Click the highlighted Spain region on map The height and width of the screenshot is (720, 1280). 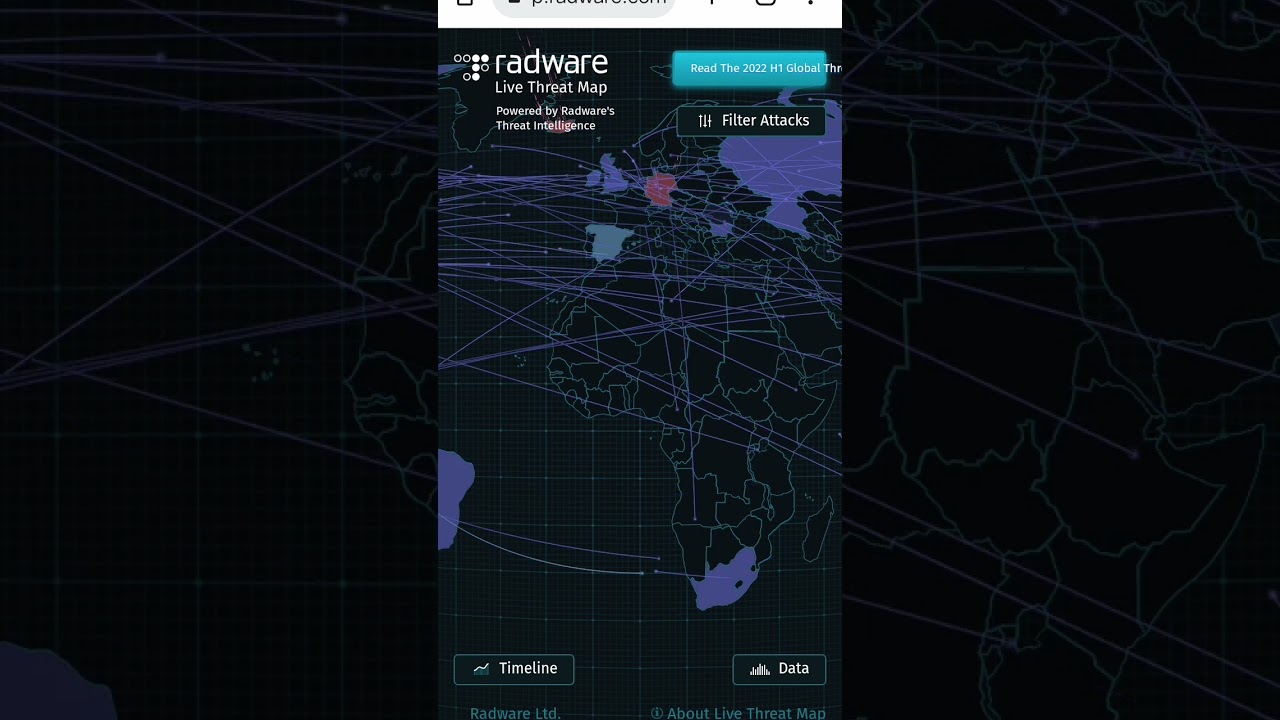pos(609,241)
